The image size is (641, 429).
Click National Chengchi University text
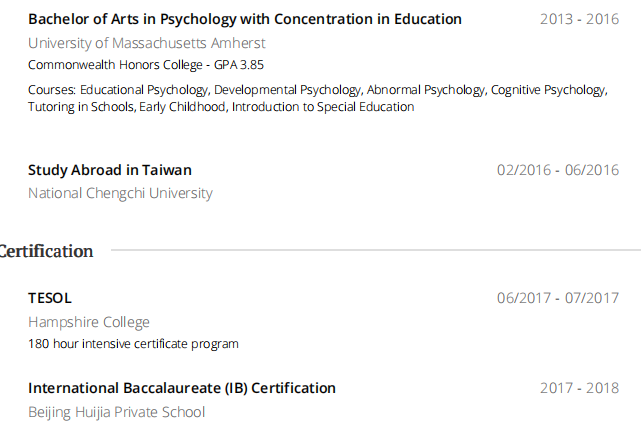[120, 193]
